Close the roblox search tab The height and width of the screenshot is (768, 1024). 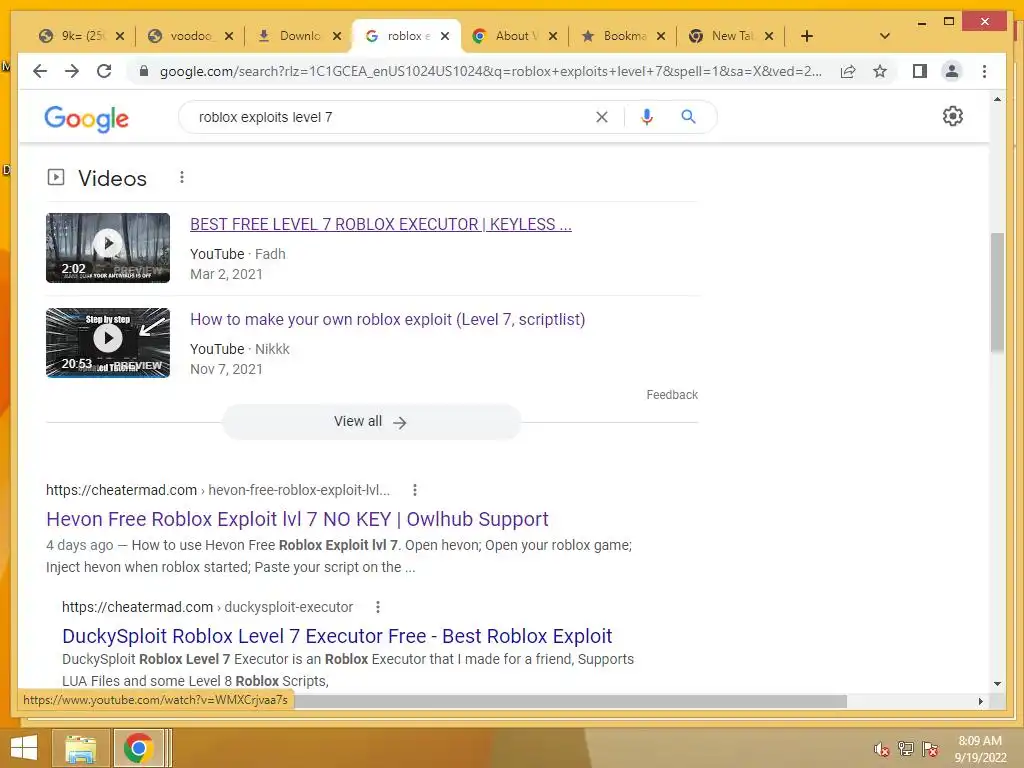click(x=445, y=36)
